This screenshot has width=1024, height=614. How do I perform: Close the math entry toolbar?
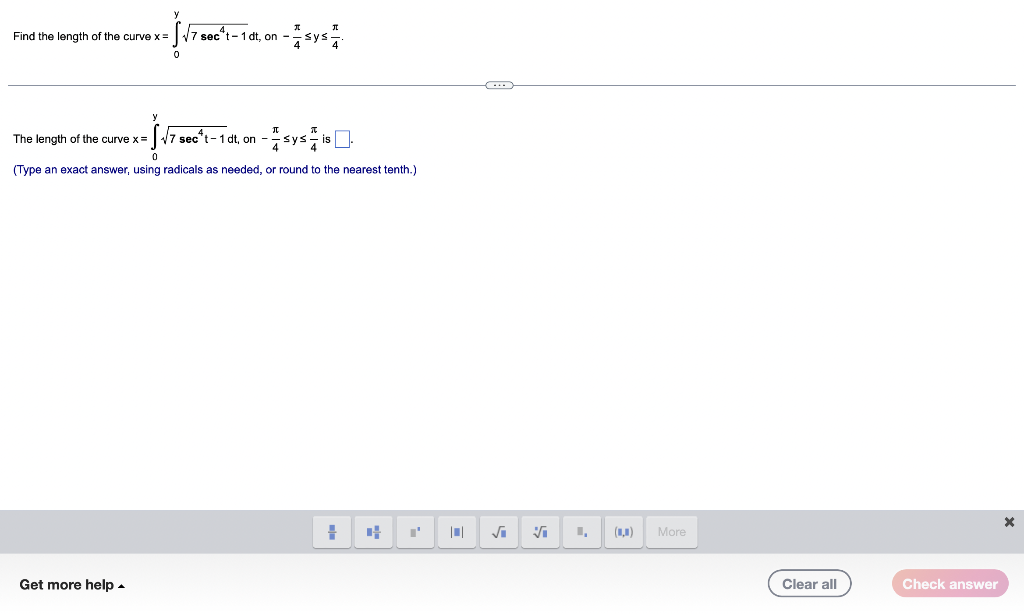point(1009,521)
